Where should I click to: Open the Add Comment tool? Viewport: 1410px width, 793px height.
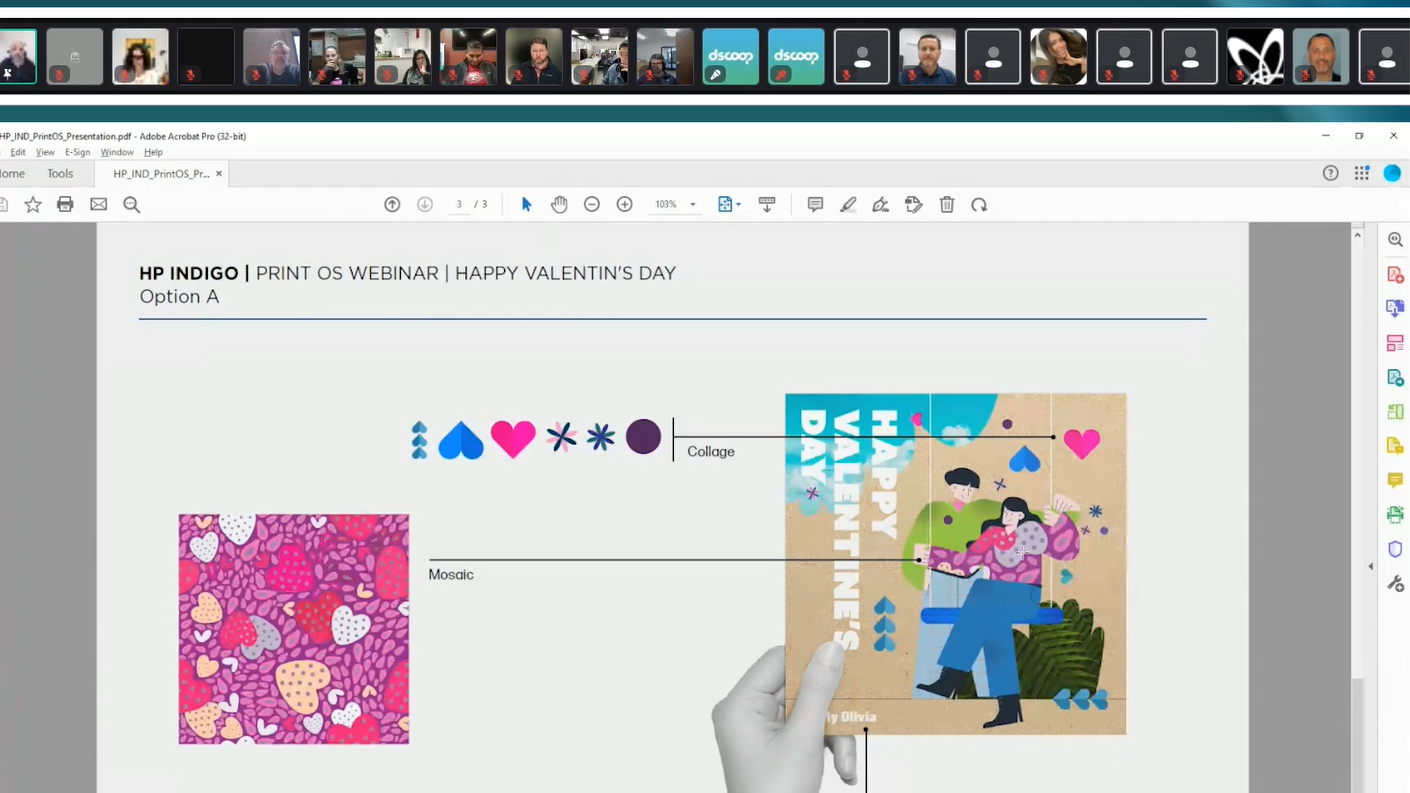(815, 204)
